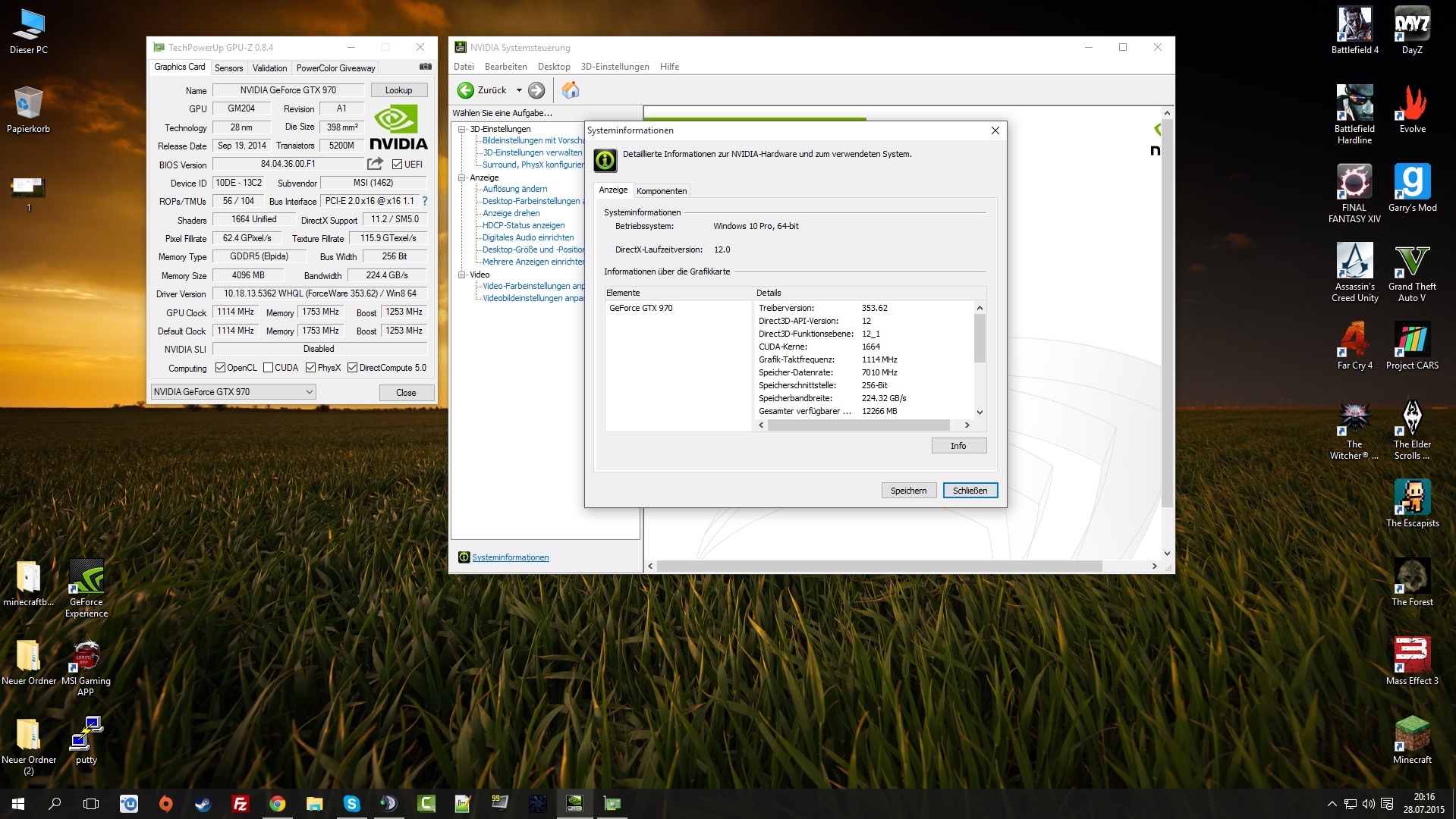Toggle the OpenCL checkbox
The width and height of the screenshot is (1456, 819).
pos(220,368)
